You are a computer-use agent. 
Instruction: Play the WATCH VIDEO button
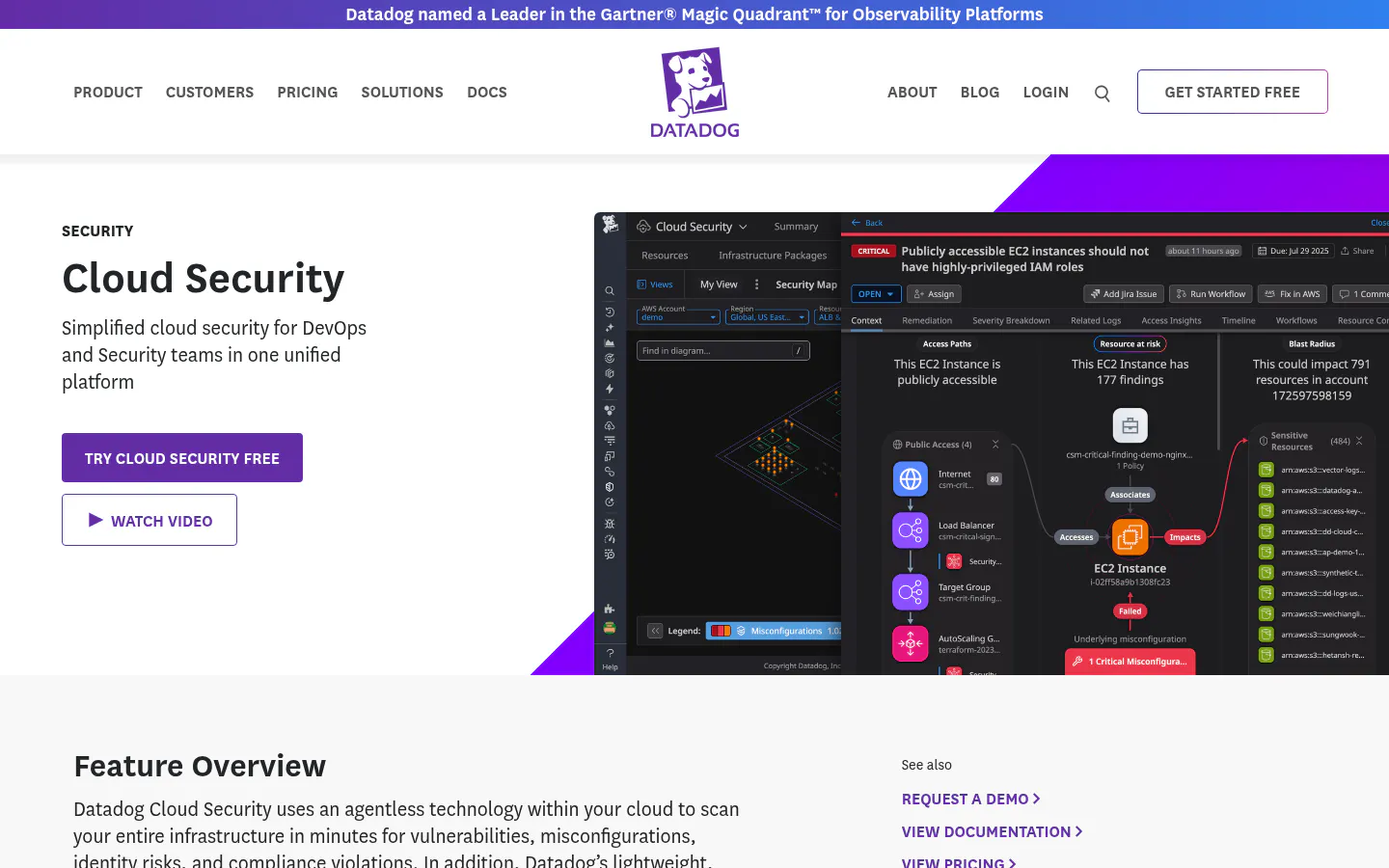[150, 520]
